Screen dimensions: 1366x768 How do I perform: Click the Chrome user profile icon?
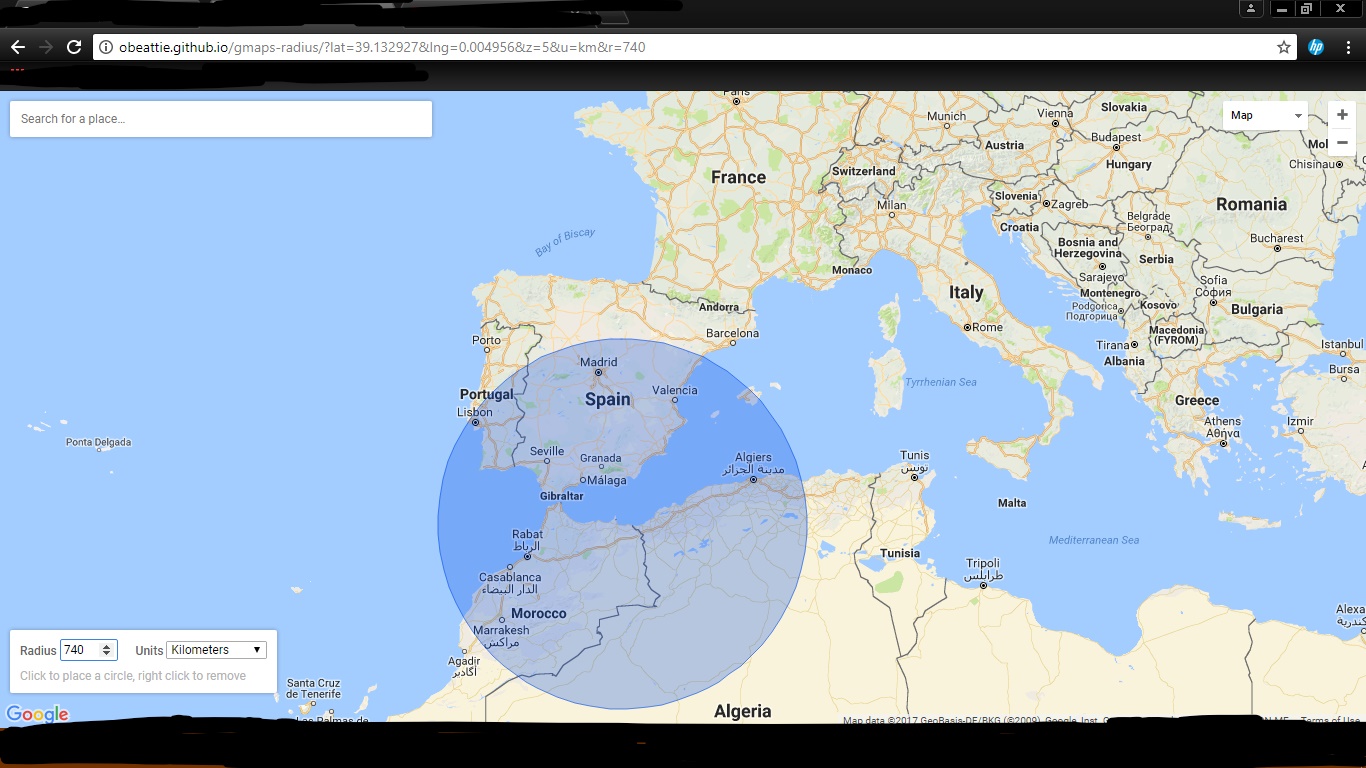[x=1251, y=8]
